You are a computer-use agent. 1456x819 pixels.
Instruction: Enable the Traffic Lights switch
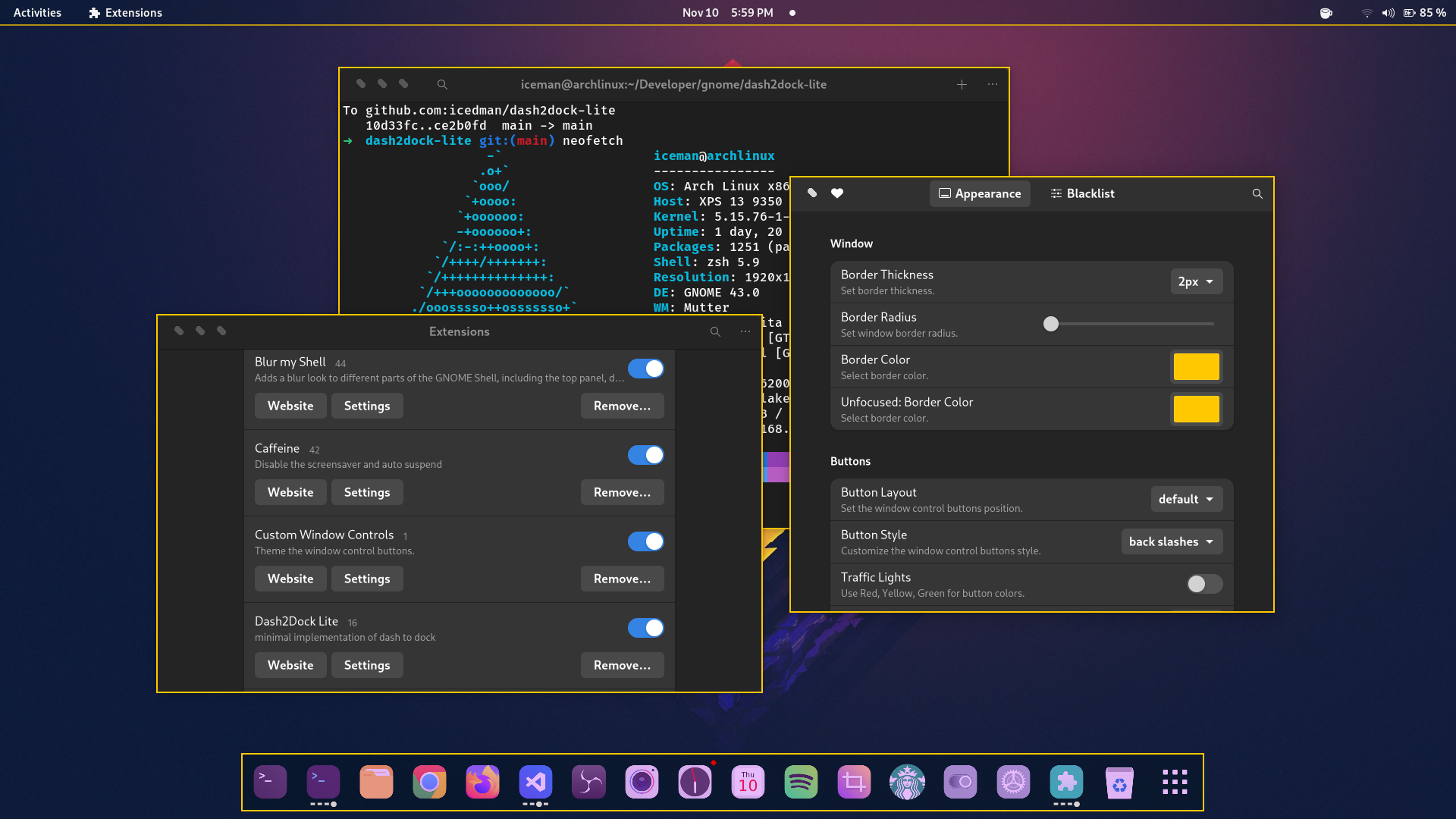(x=1203, y=583)
